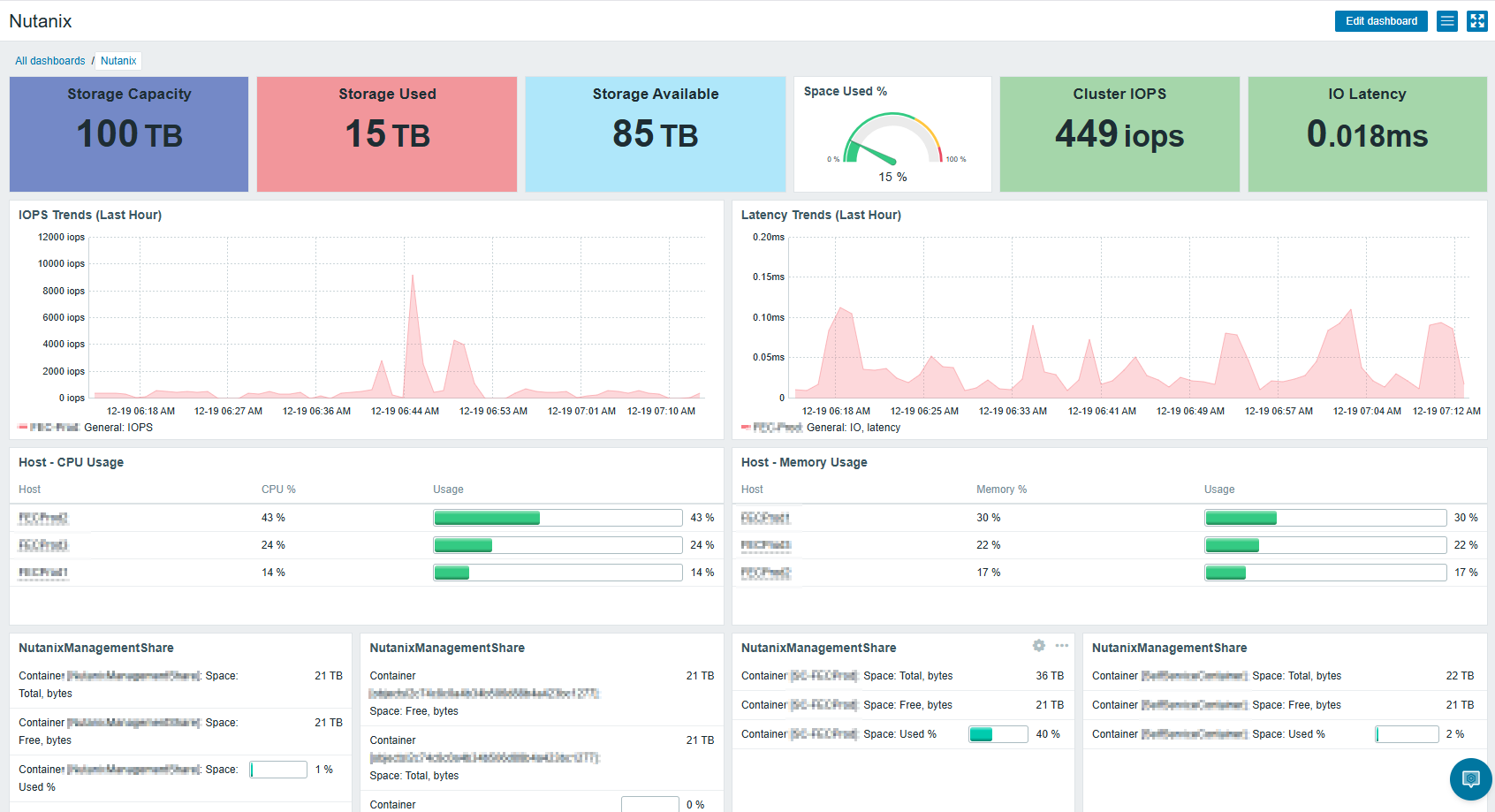Click the 30 % memory usage bar
This screenshot has width=1495, height=812.
(1324, 518)
